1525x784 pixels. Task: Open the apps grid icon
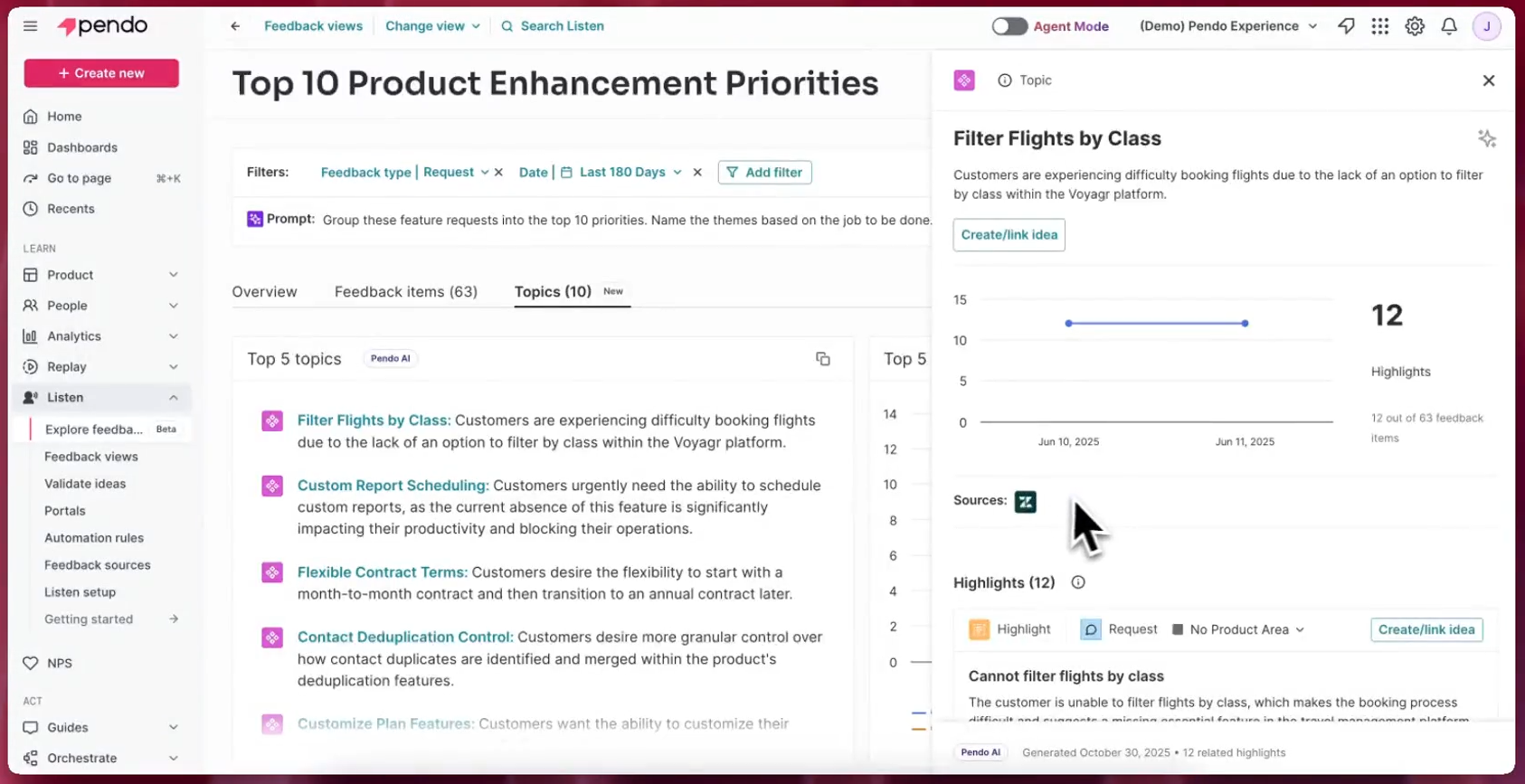(1379, 26)
